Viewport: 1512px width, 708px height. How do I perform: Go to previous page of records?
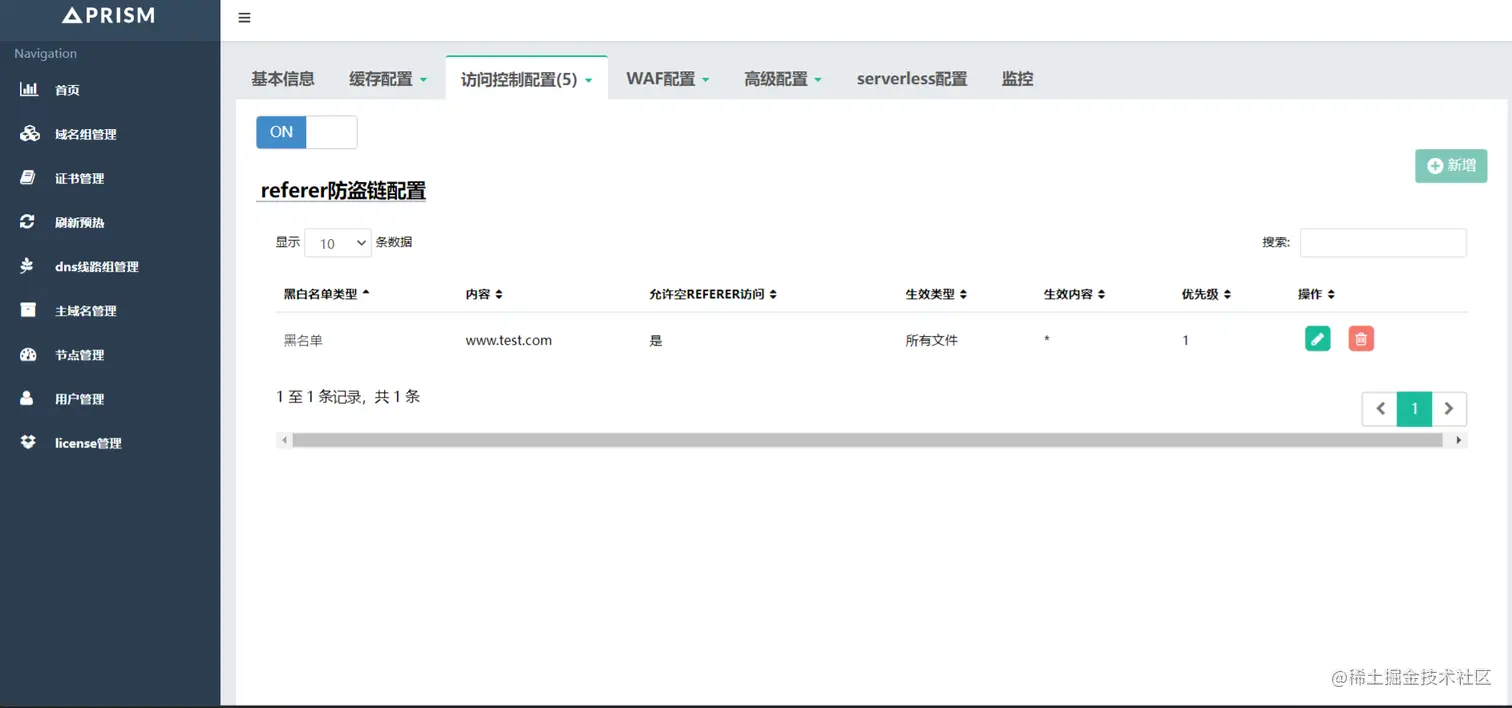pos(1380,409)
